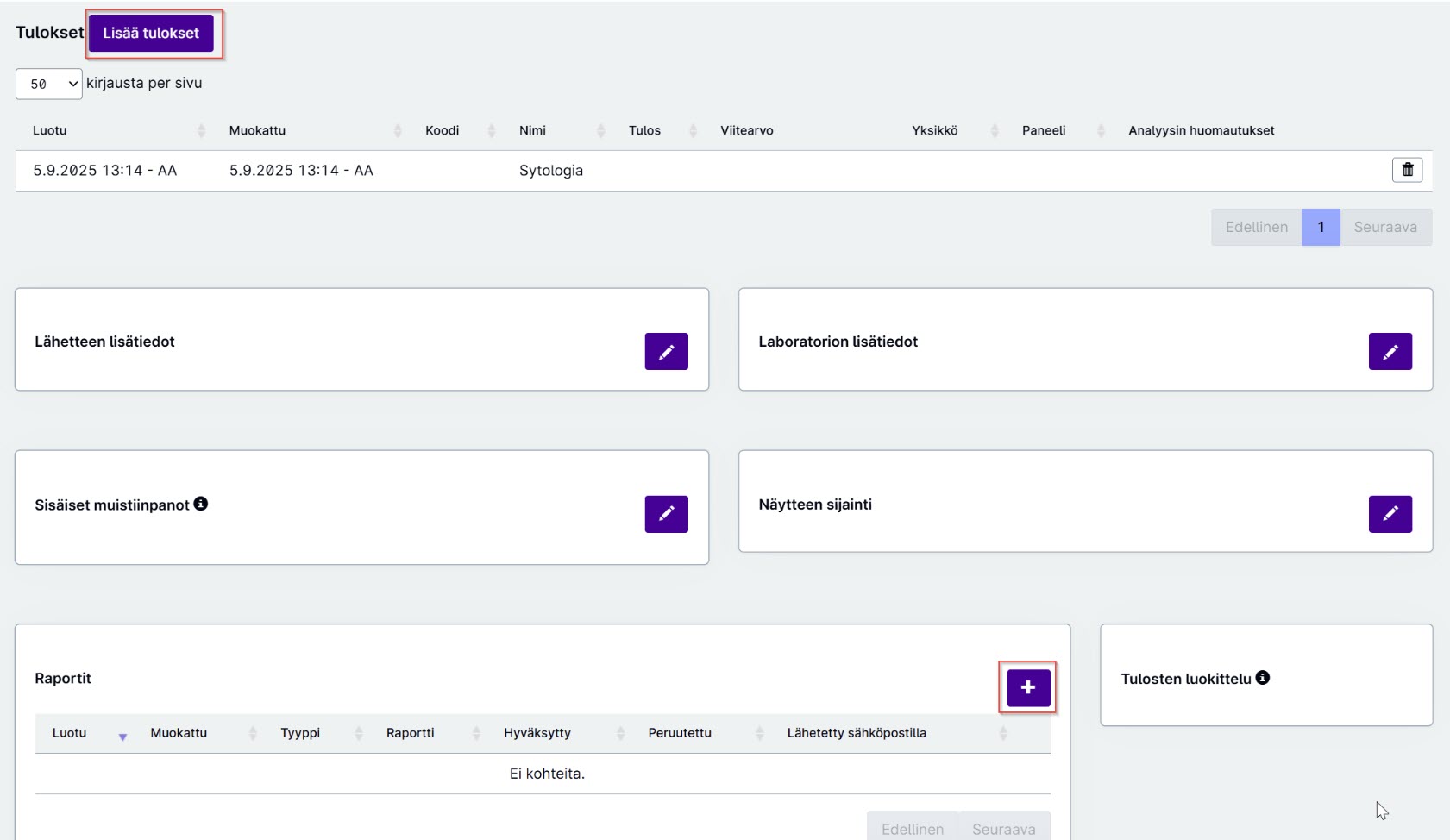Click the Tulokset heading
Image resolution: width=1450 pixels, height=840 pixels.
49,32
